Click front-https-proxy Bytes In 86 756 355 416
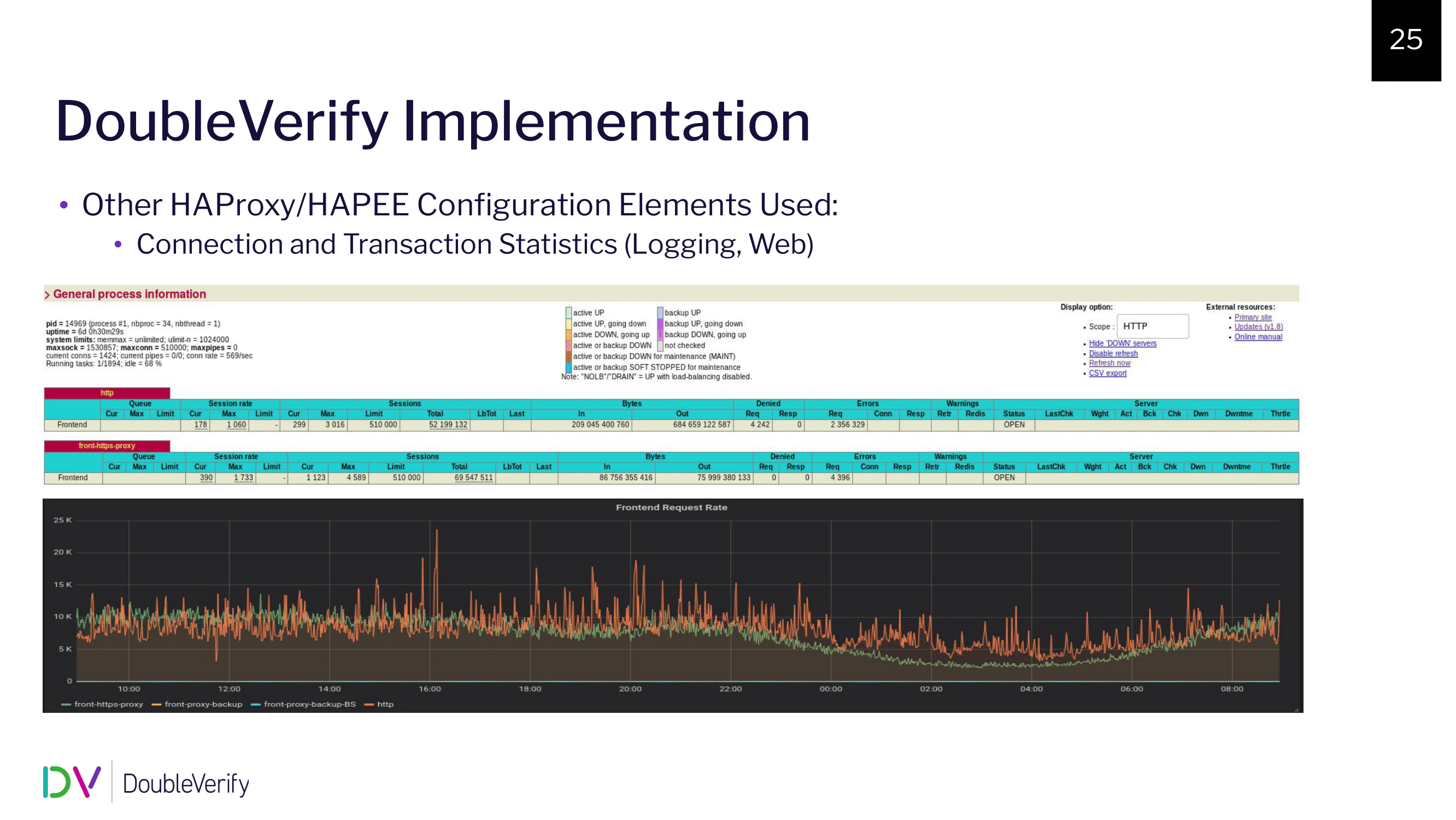Viewport: 1456px width, 820px height. click(x=626, y=478)
